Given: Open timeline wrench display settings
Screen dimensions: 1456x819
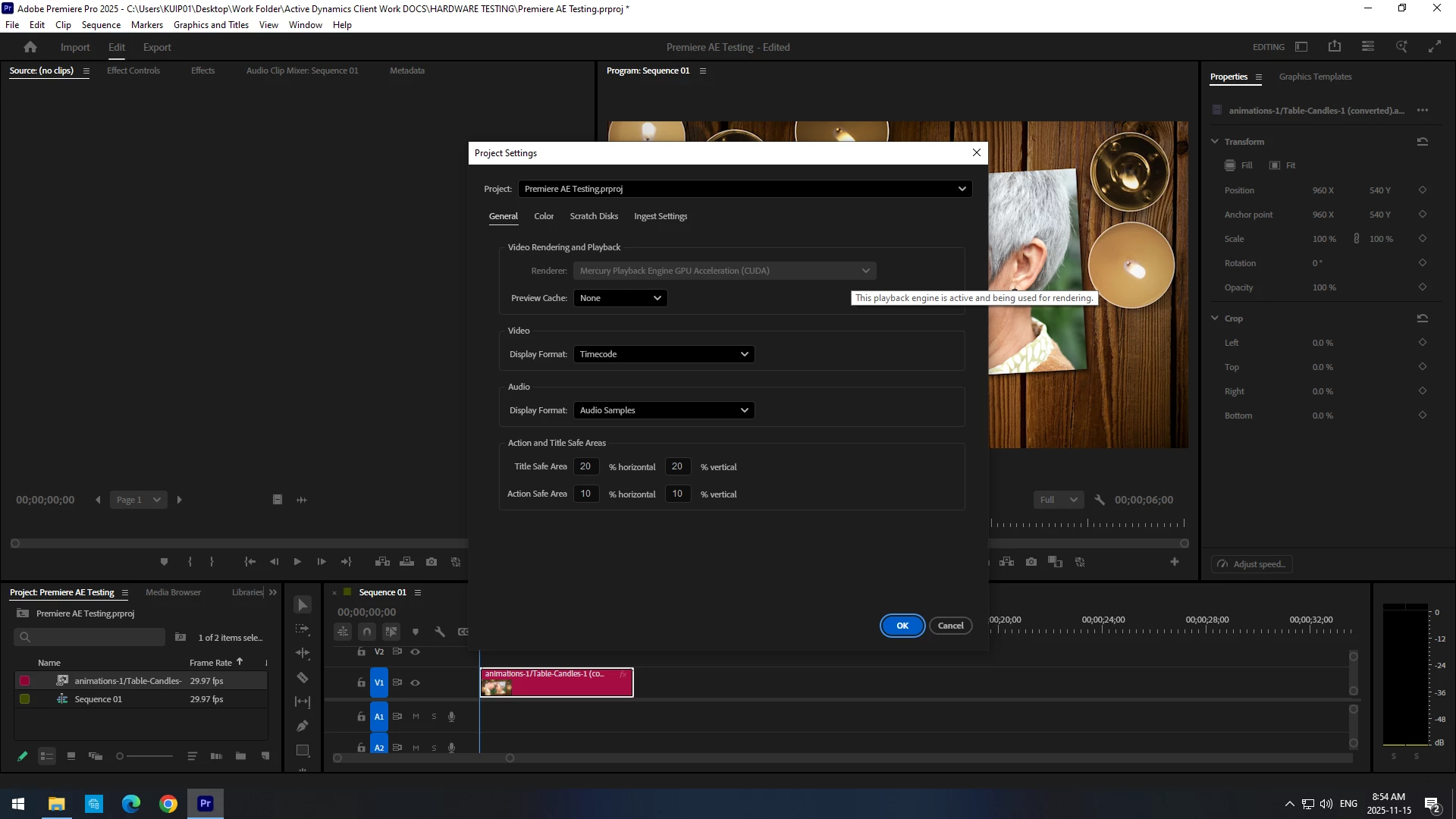Looking at the screenshot, I should pos(439,631).
